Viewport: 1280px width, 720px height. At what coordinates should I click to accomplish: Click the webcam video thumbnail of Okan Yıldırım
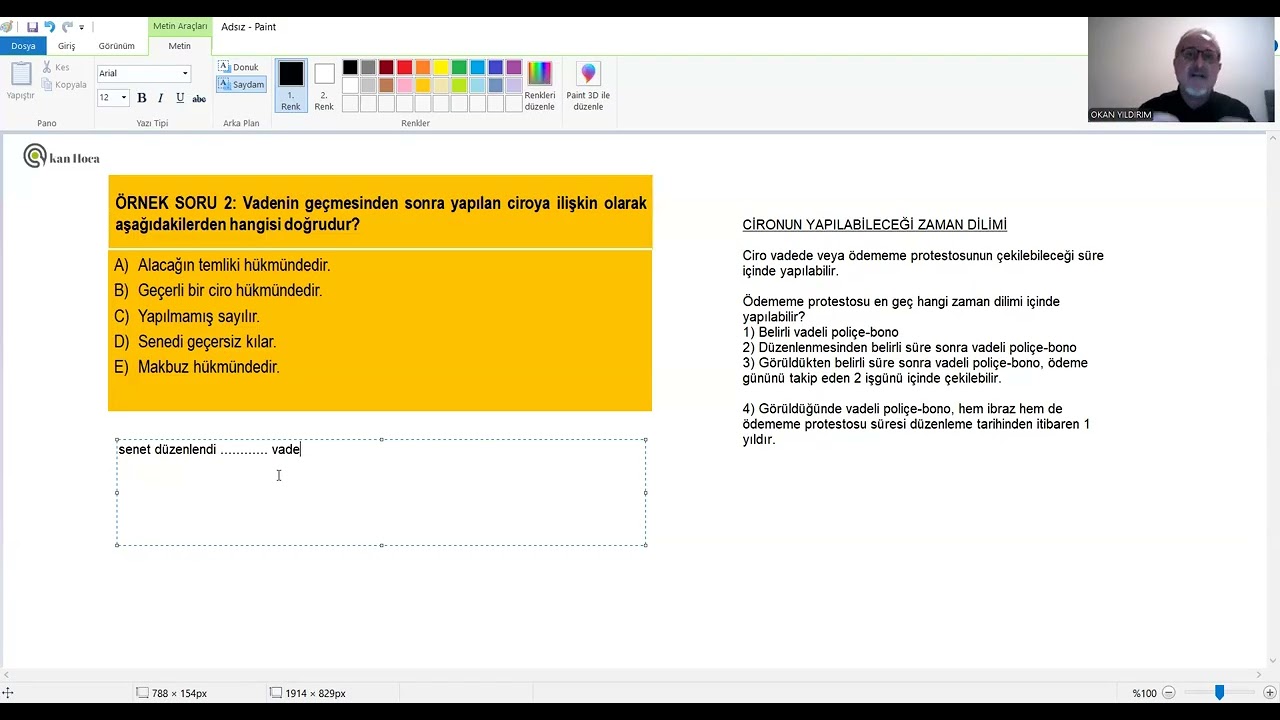coord(1181,69)
